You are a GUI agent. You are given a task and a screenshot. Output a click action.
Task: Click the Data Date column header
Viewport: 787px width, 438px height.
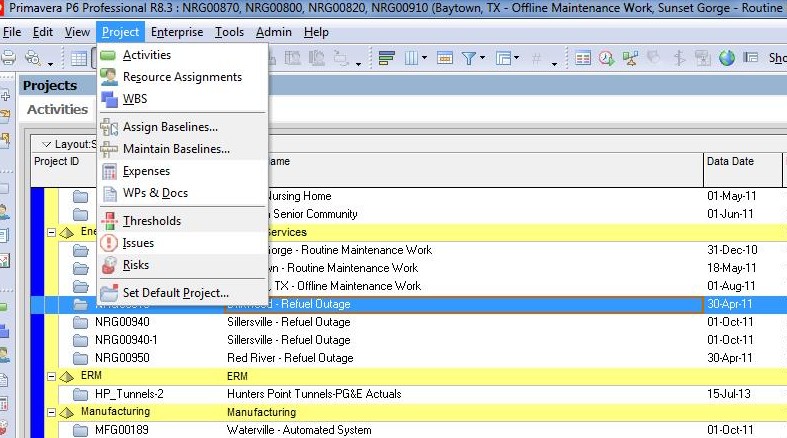click(730, 161)
